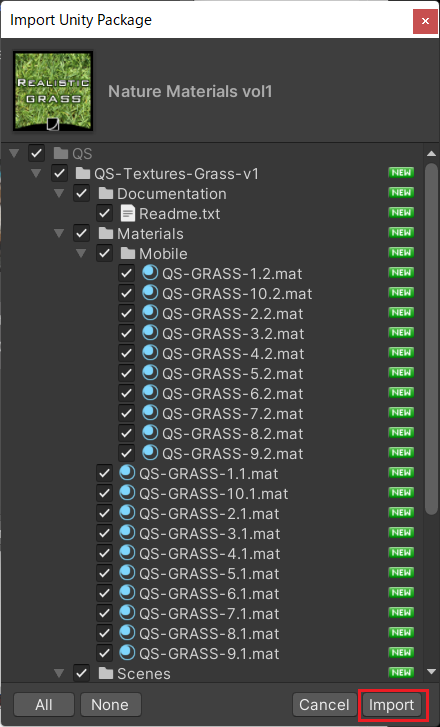Click the Realistic Grass package thumbnail
Image resolution: width=440 pixels, height=727 pixels.
tap(53, 91)
